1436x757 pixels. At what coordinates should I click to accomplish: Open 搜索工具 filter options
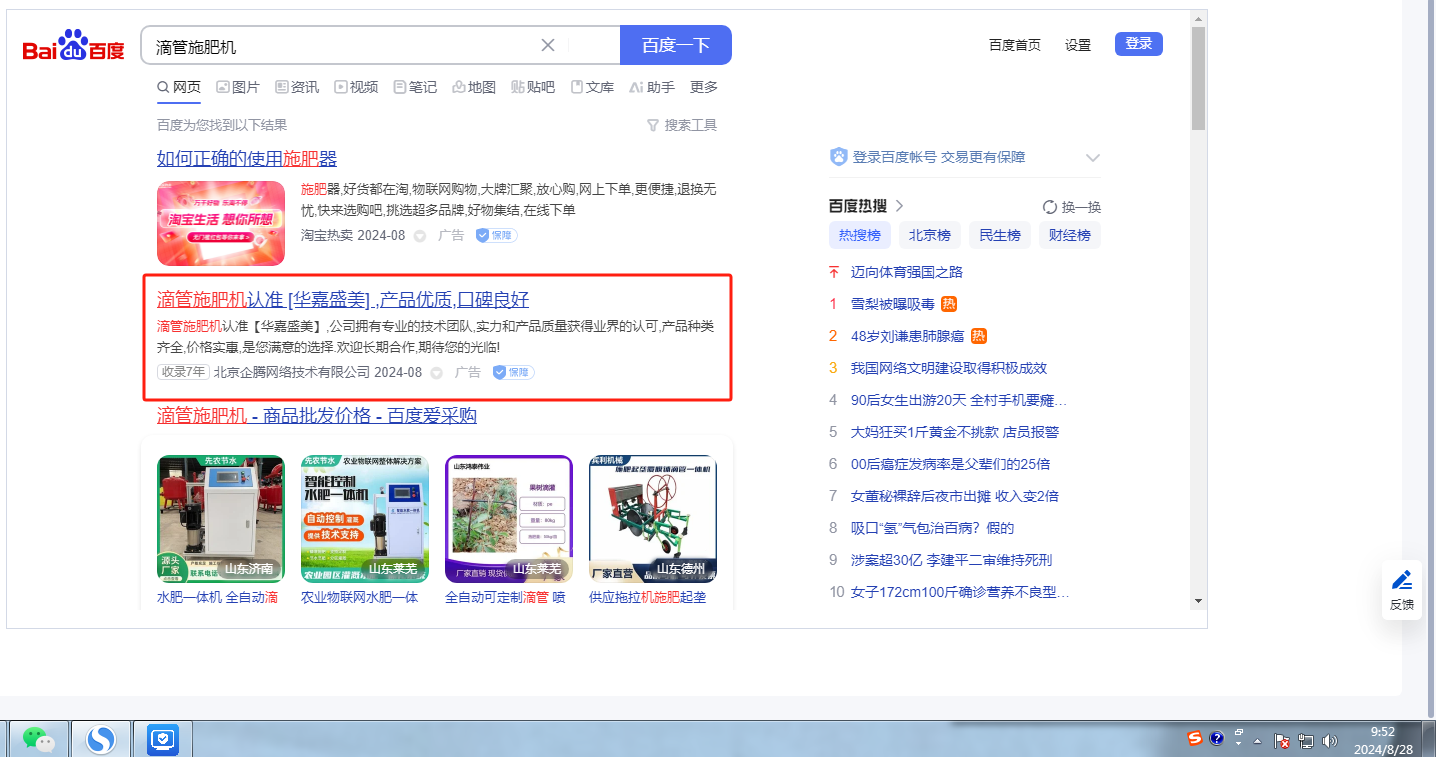(682, 125)
